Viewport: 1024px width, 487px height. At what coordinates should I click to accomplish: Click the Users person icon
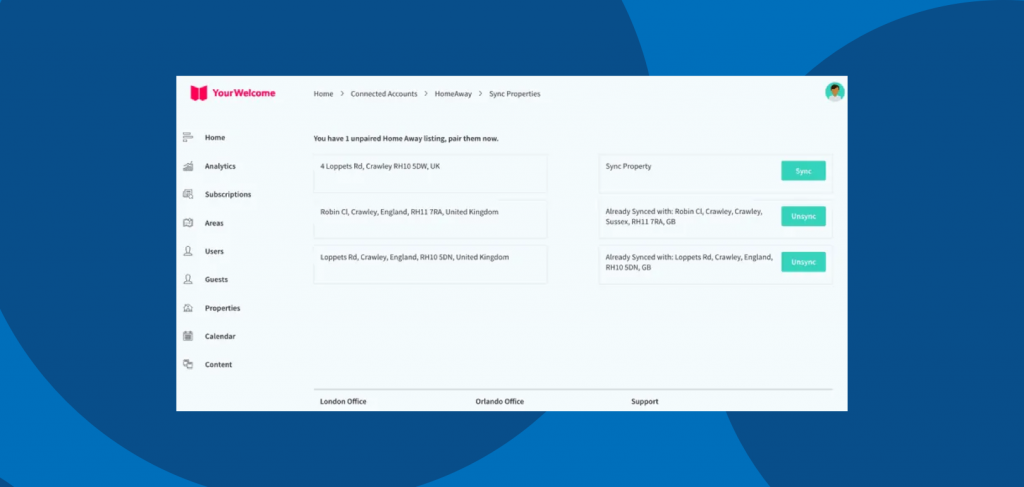tap(187, 251)
